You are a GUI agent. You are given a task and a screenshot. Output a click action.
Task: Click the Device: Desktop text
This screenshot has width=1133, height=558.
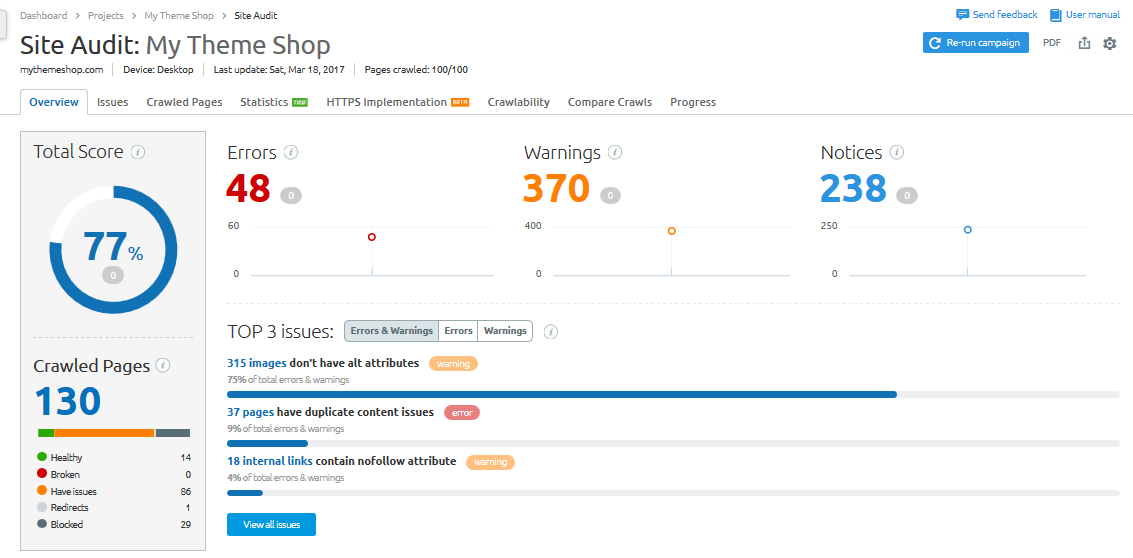pyautogui.click(x=158, y=70)
